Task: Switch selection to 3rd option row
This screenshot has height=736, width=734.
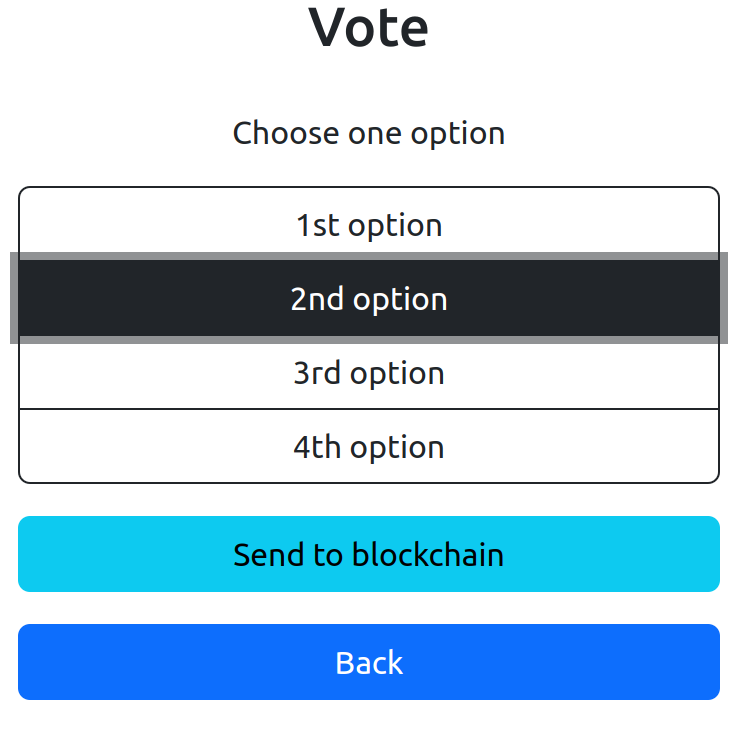Action: (x=368, y=373)
